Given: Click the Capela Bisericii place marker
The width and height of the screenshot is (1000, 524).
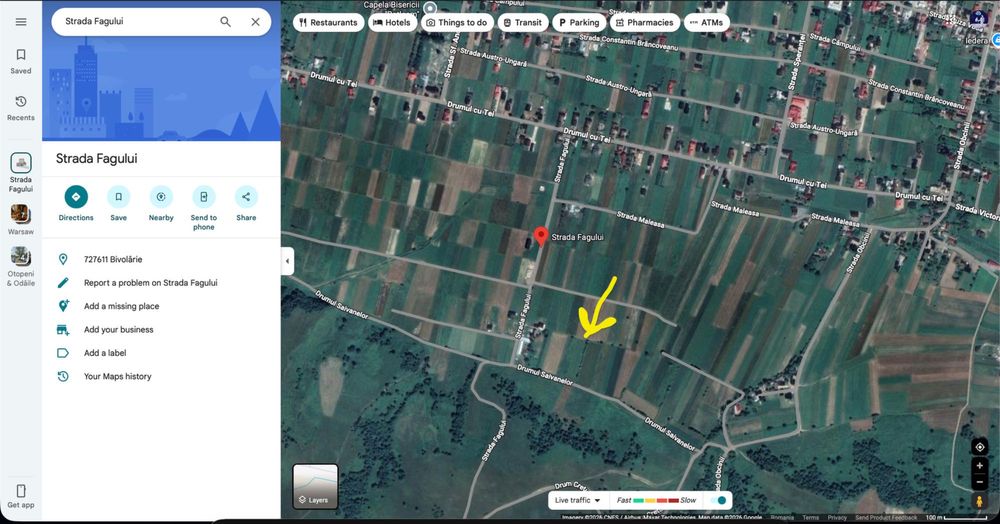Looking at the screenshot, I should coord(430,8).
